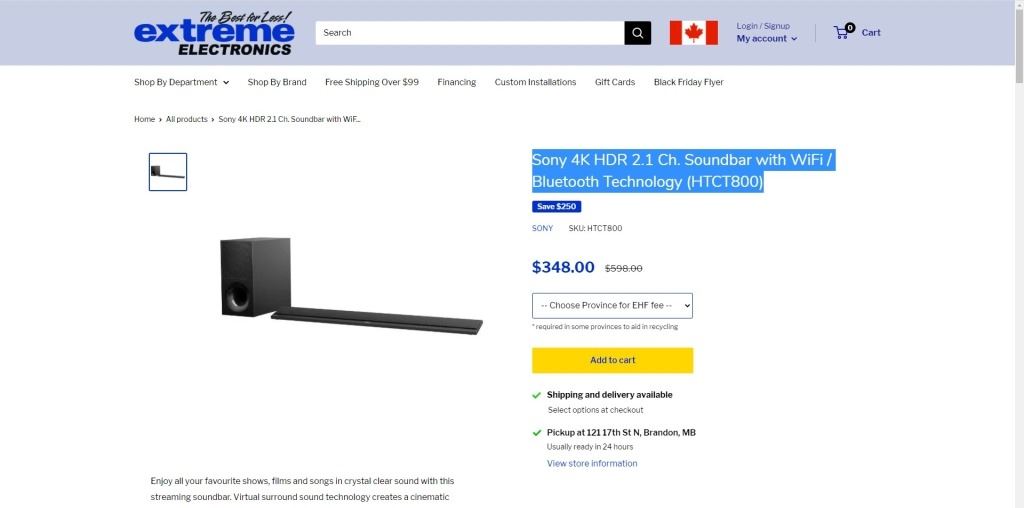Open the Financing menu item
Viewport: 1024px width, 508px height.
(456, 82)
